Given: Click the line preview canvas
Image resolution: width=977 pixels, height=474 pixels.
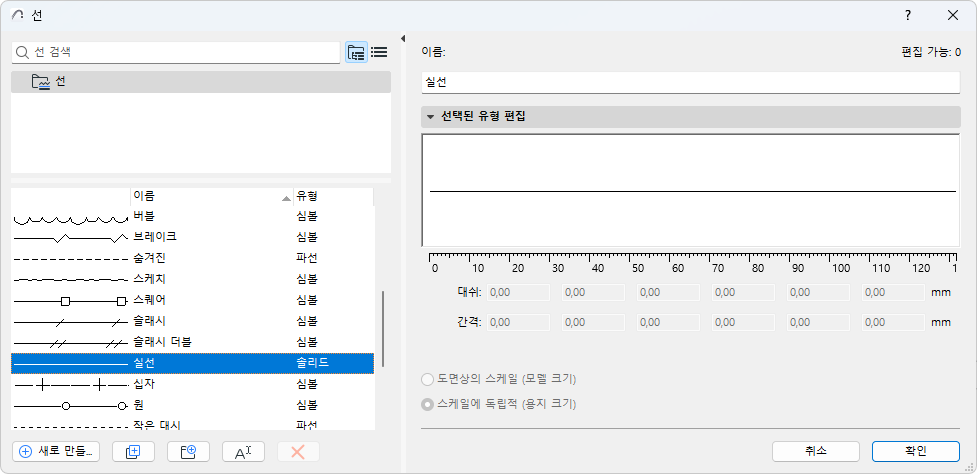Looking at the screenshot, I should (x=690, y=191).
